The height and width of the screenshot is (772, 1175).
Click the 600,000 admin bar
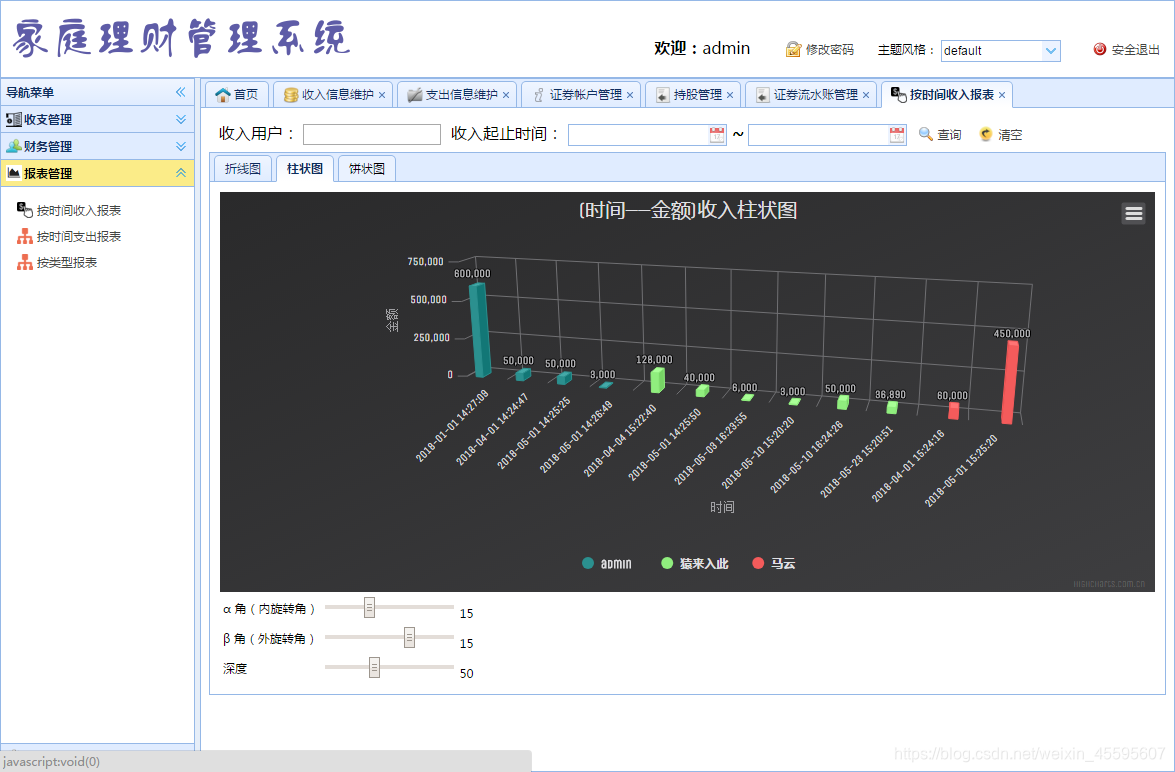[x=480, y=330]
